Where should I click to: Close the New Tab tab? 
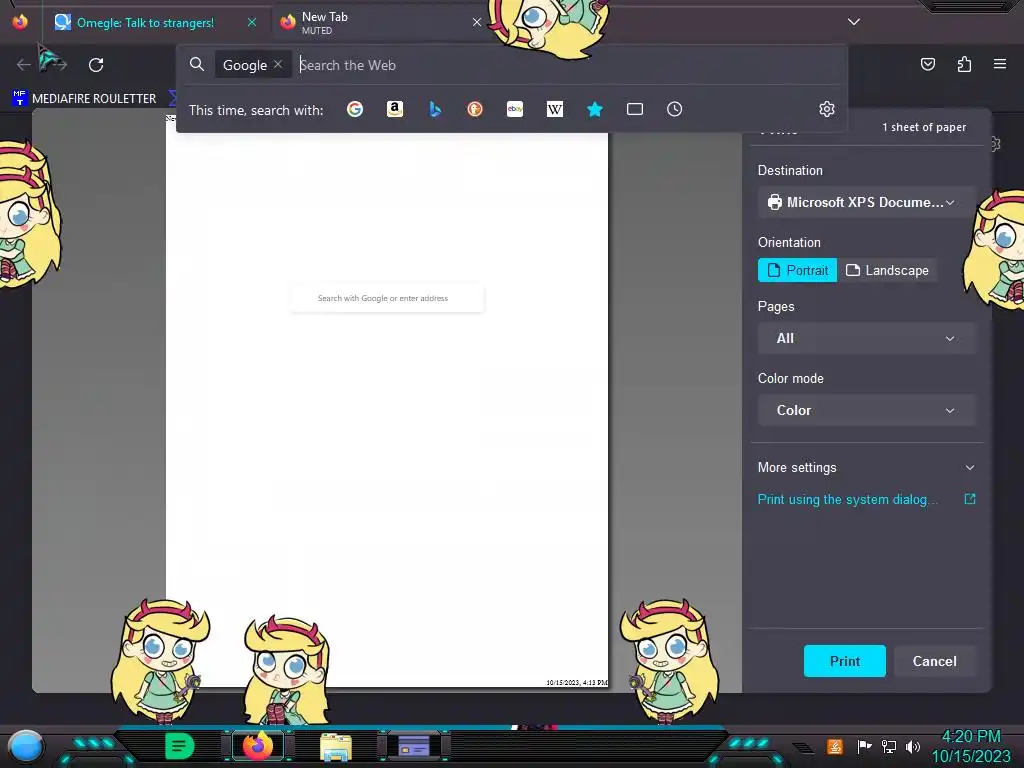point(477,22)
